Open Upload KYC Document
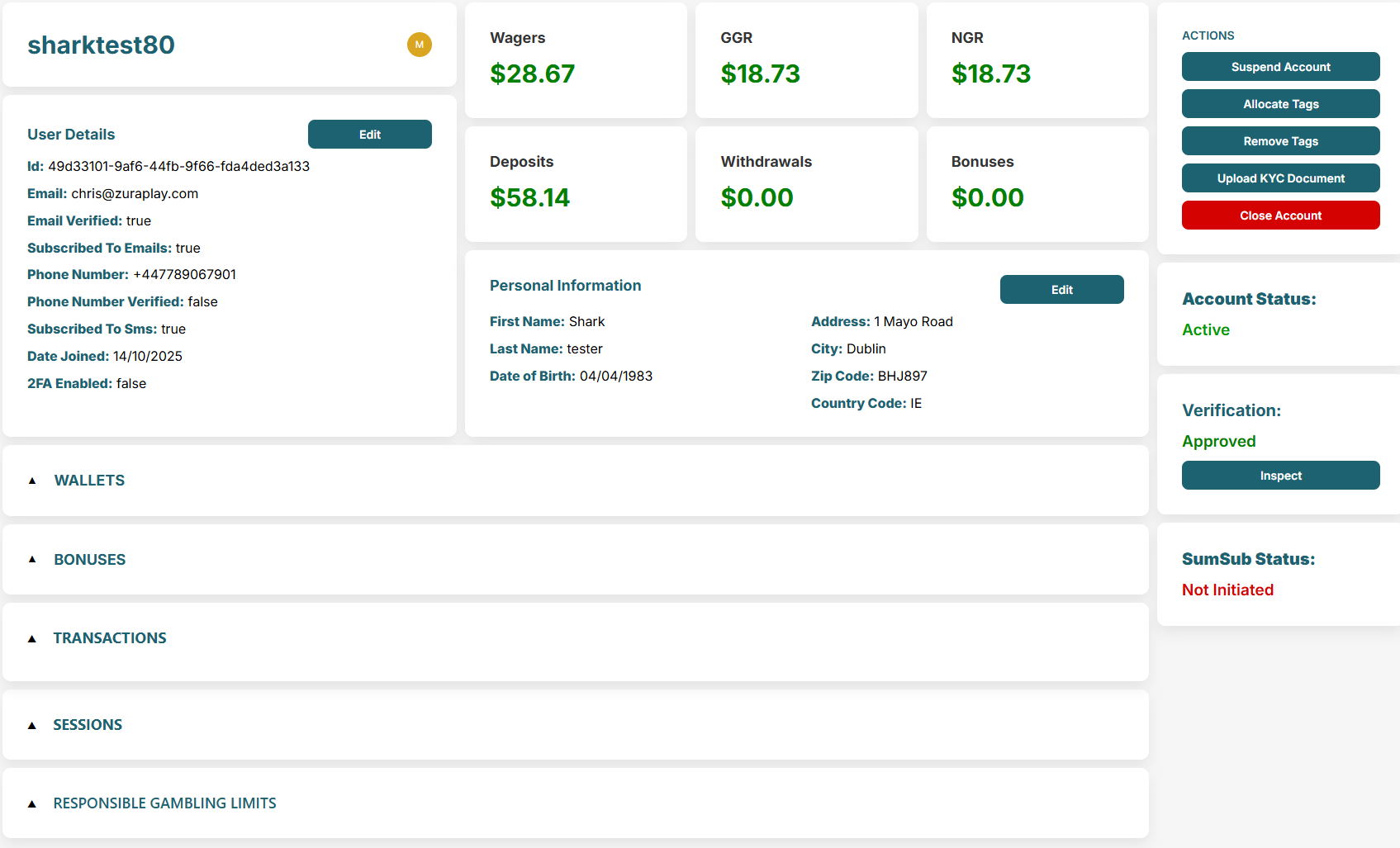1400x848 pixels. point(1280,178)
